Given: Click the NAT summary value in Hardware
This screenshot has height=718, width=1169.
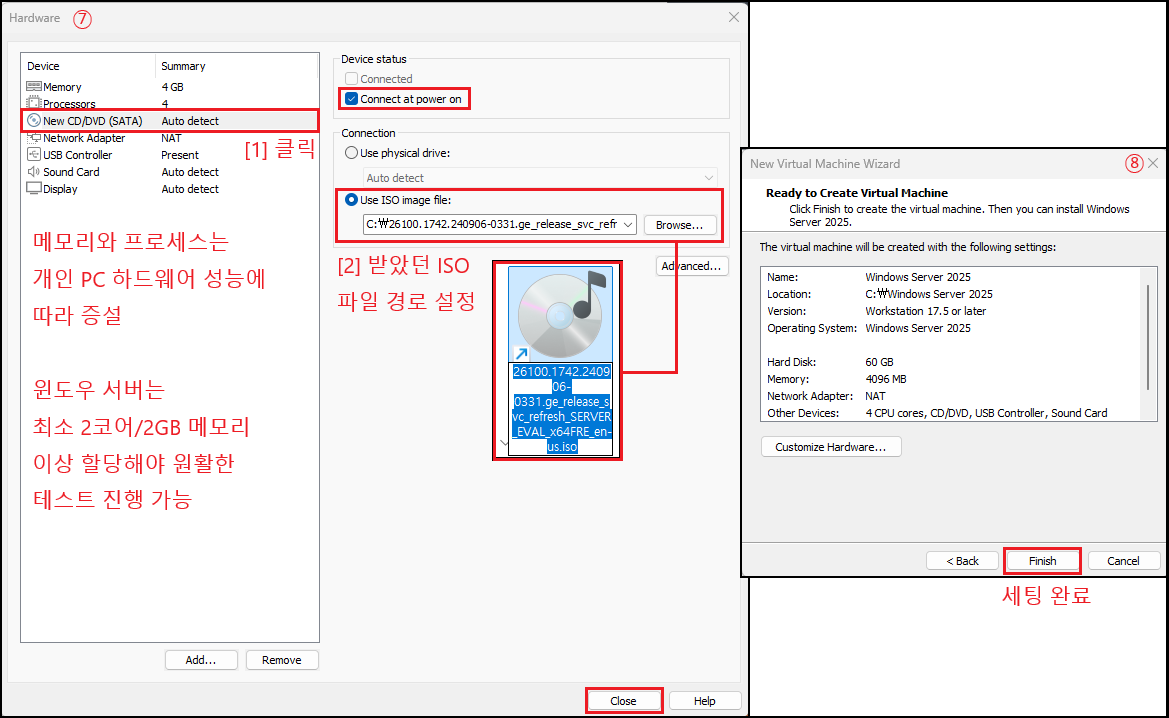Looking at the screenshot, I should [x=171, y=138].
